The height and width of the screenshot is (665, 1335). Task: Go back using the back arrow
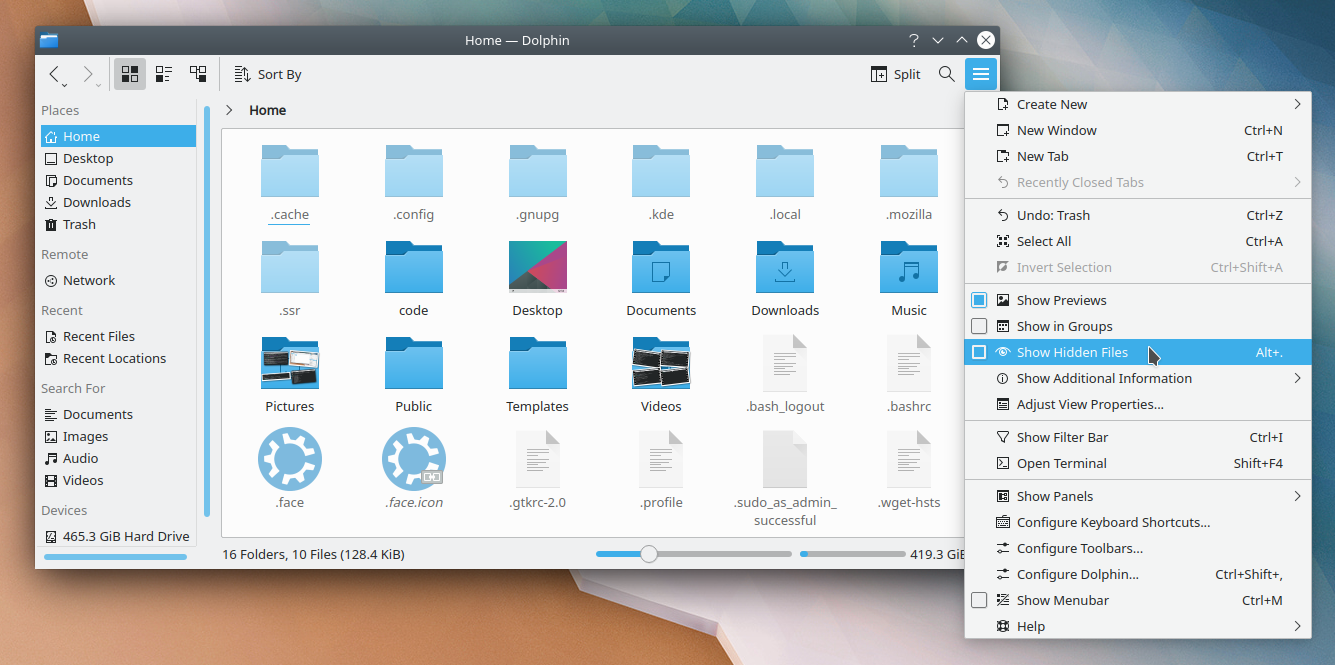pyautogui.click(x=56, y=74)
